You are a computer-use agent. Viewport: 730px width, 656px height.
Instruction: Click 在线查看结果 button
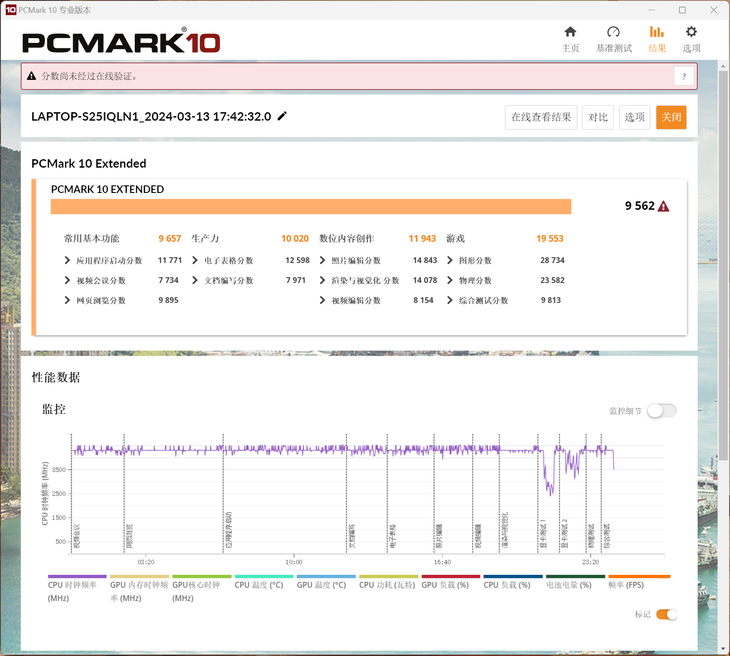click(541, 117)
